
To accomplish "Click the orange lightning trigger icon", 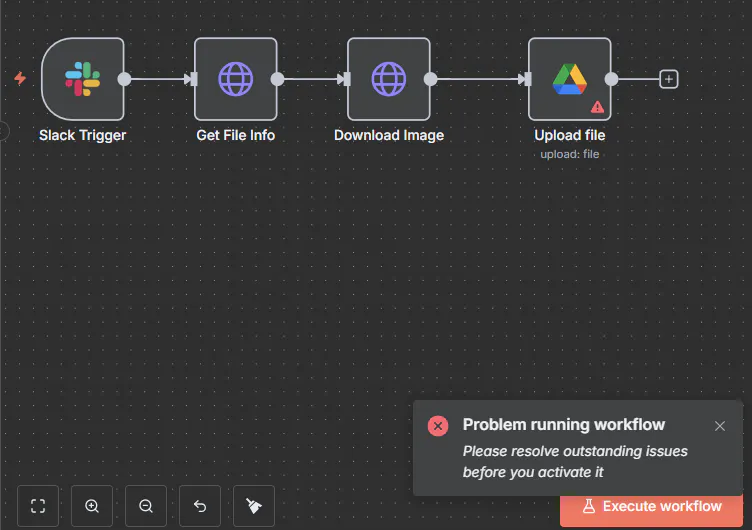I will (20, 78).
